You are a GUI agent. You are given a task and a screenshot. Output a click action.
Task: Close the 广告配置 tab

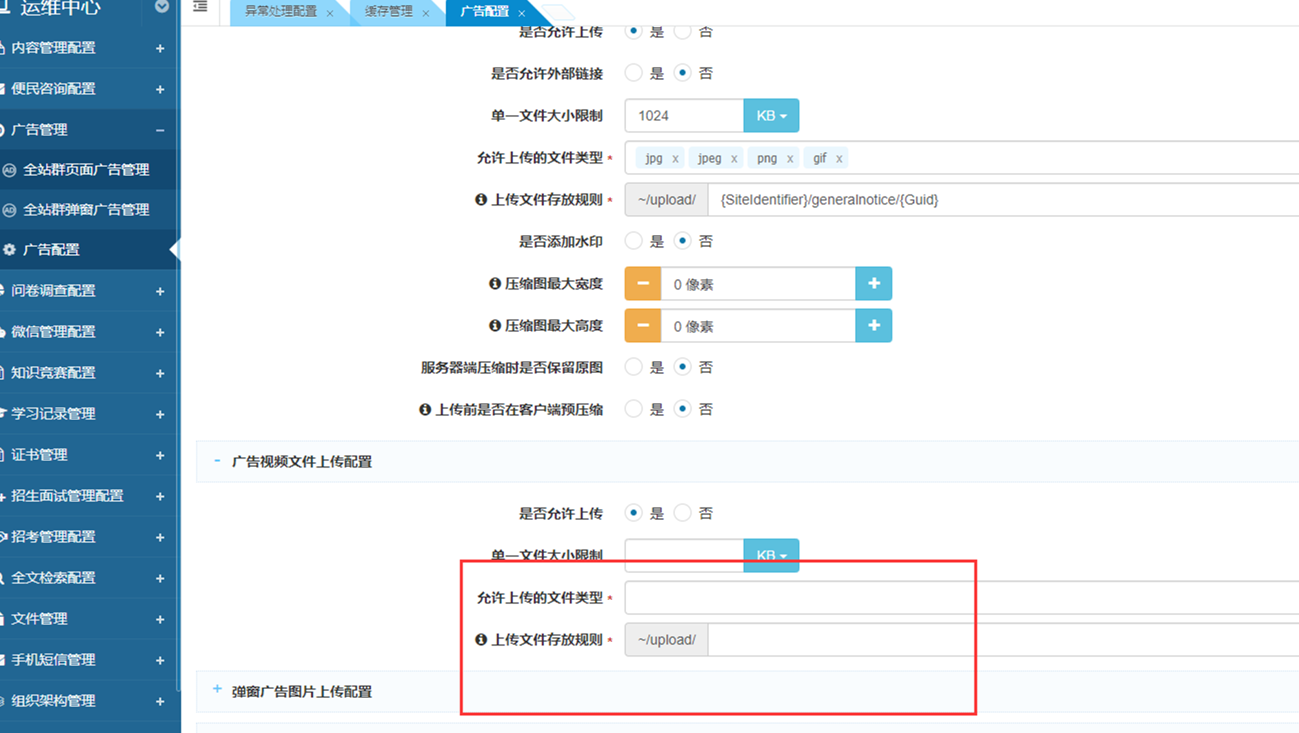point(522,13)
